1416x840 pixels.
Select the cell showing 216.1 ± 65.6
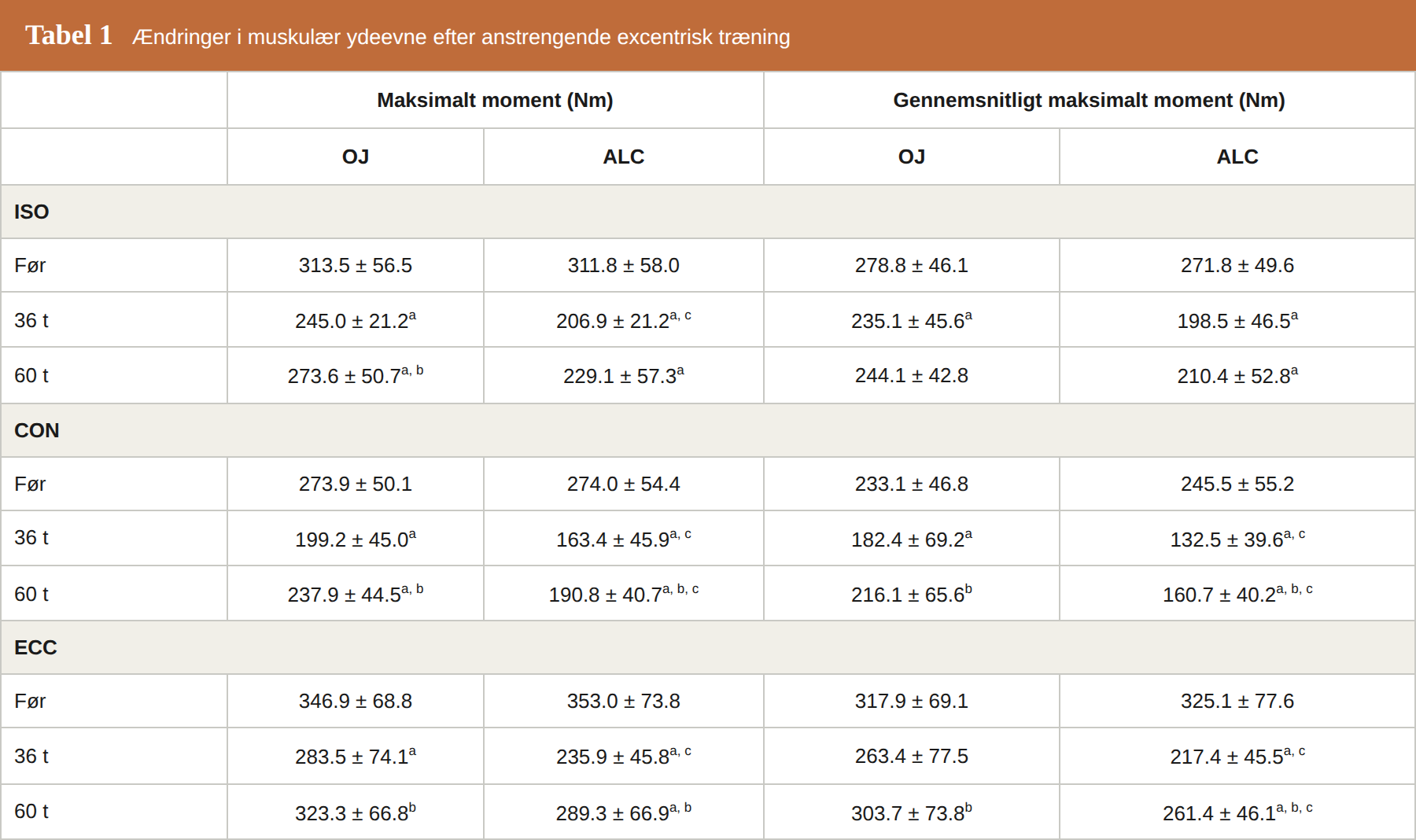(x=912, y=594)
